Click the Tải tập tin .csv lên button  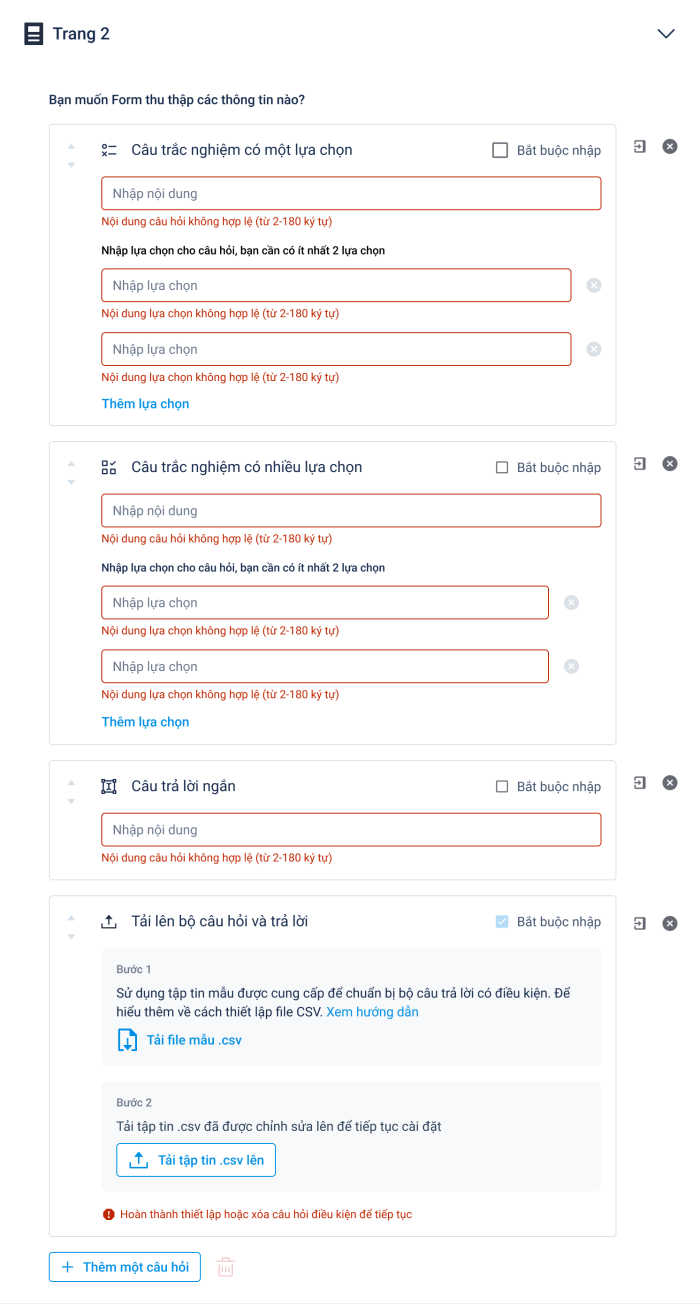click(196, 1161)
